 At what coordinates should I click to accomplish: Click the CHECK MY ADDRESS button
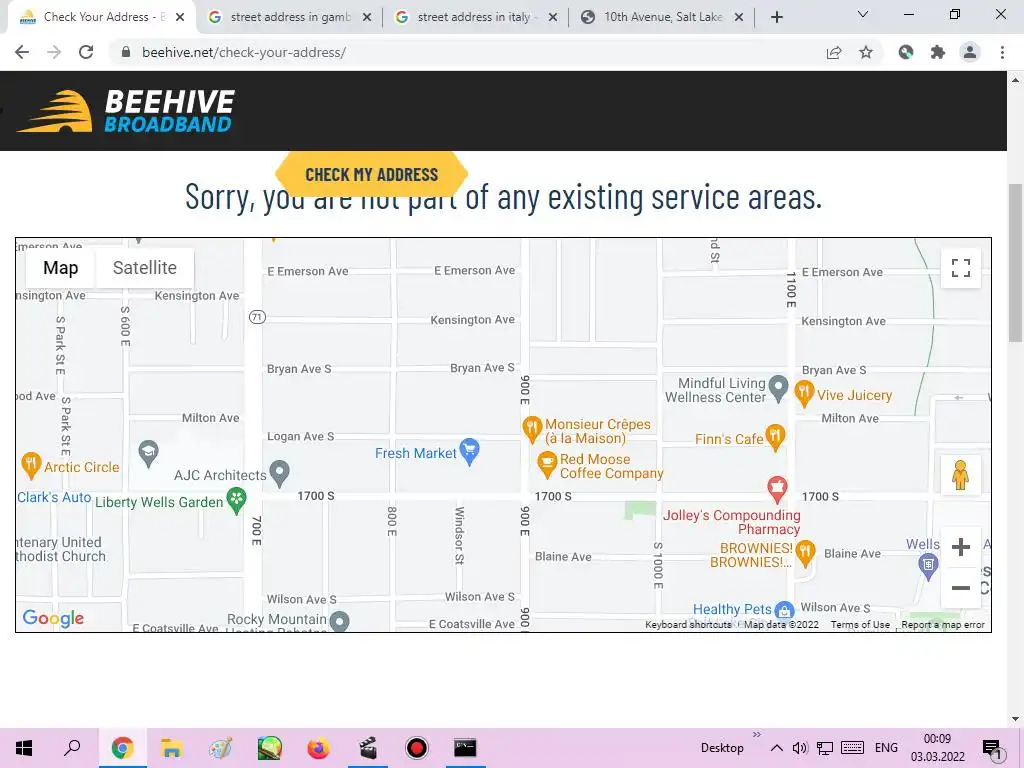pos(372,174)
